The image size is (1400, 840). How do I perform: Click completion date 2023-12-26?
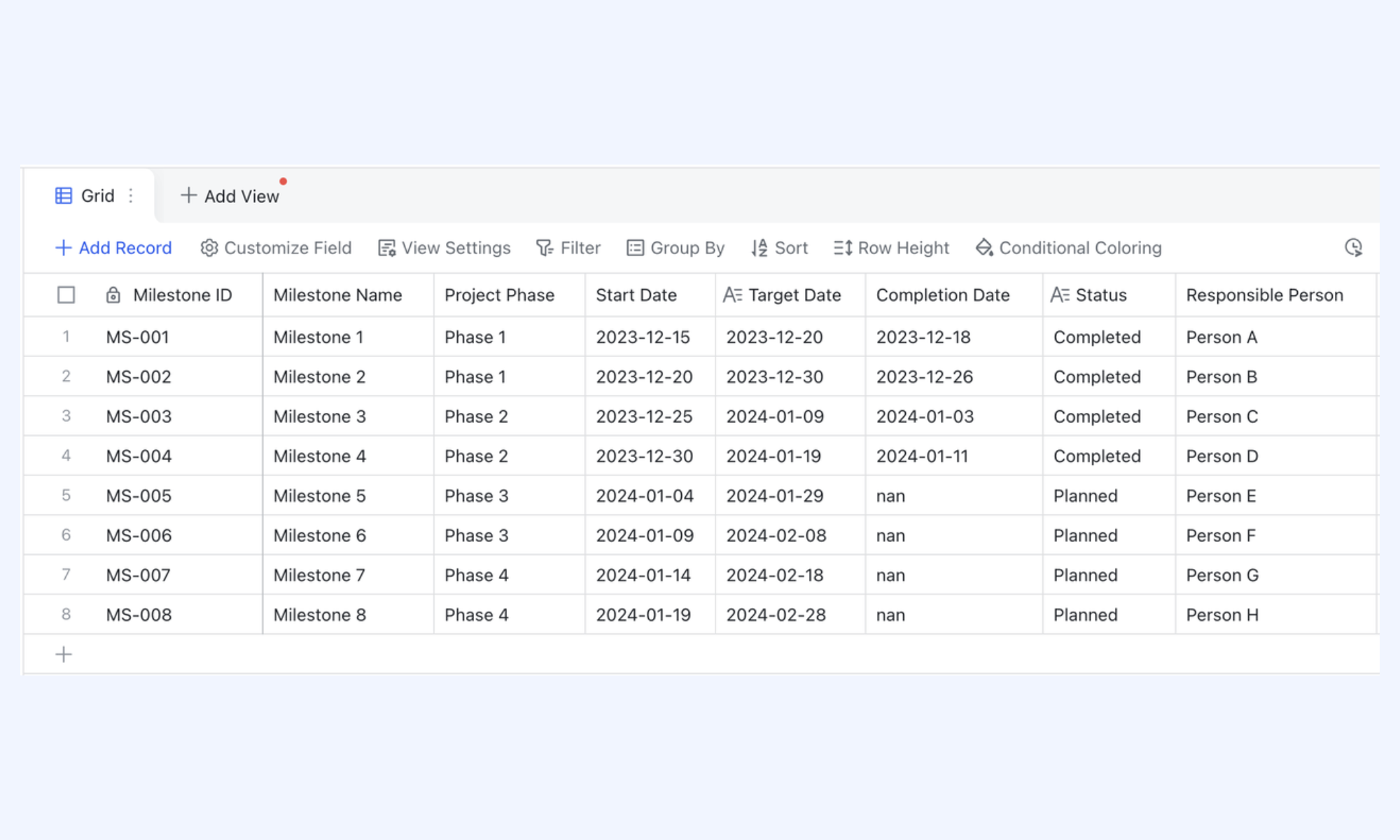954,377
